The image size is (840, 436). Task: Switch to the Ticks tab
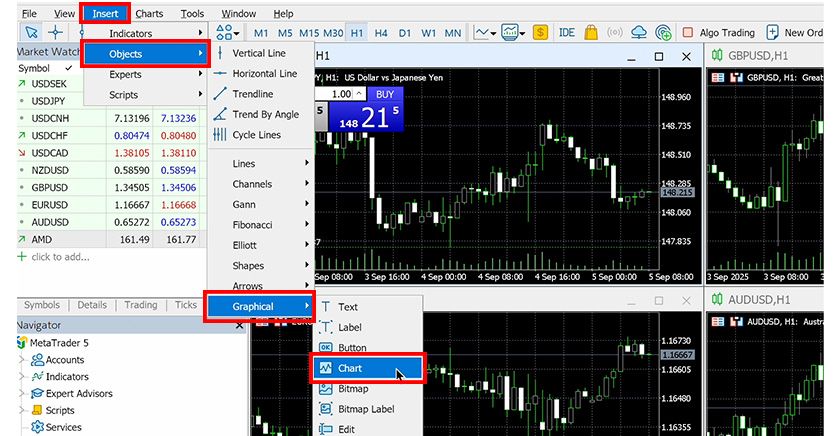pos(186,305)
